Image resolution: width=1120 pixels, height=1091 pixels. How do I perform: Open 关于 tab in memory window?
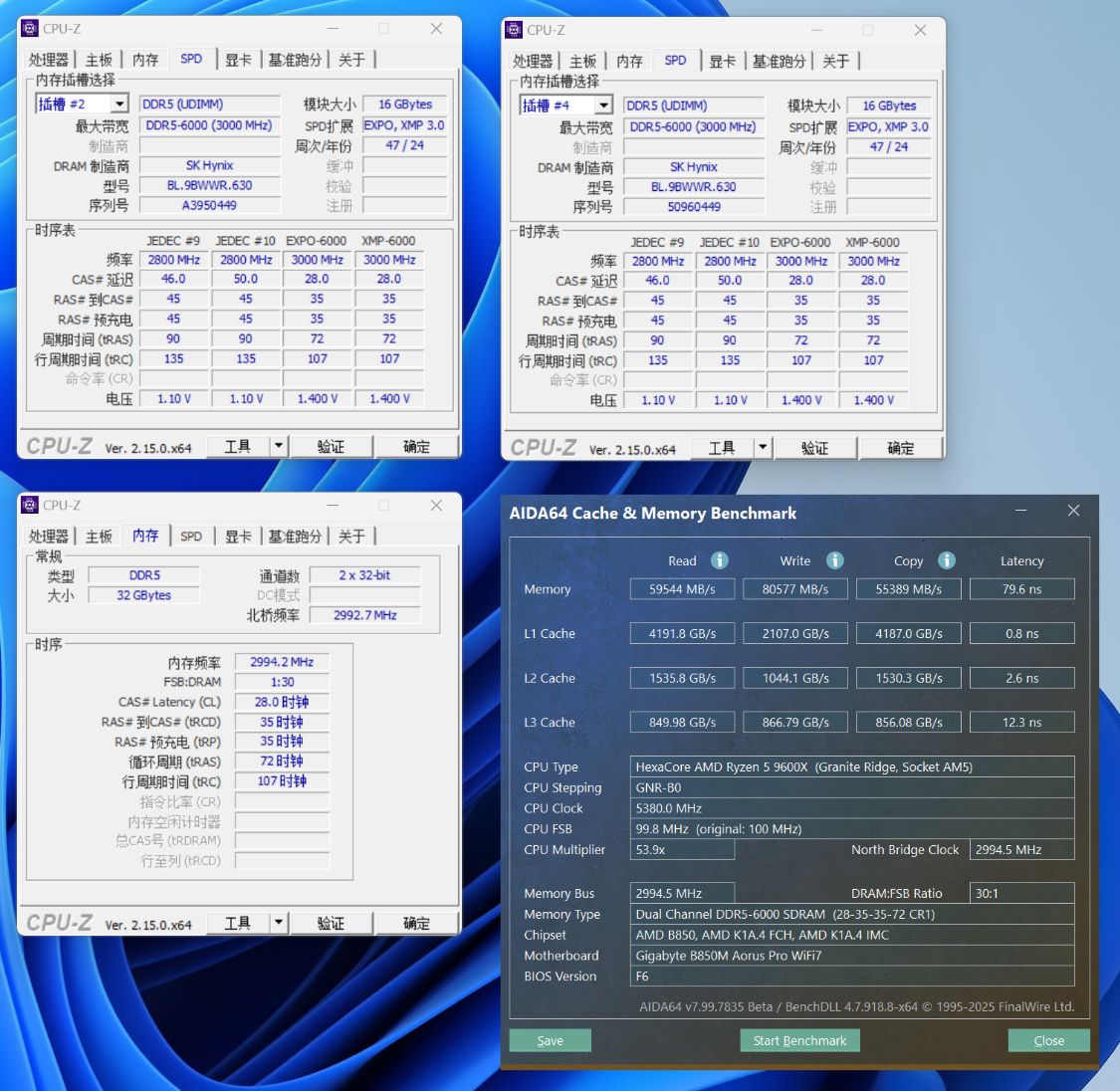[x=351, y=537]
